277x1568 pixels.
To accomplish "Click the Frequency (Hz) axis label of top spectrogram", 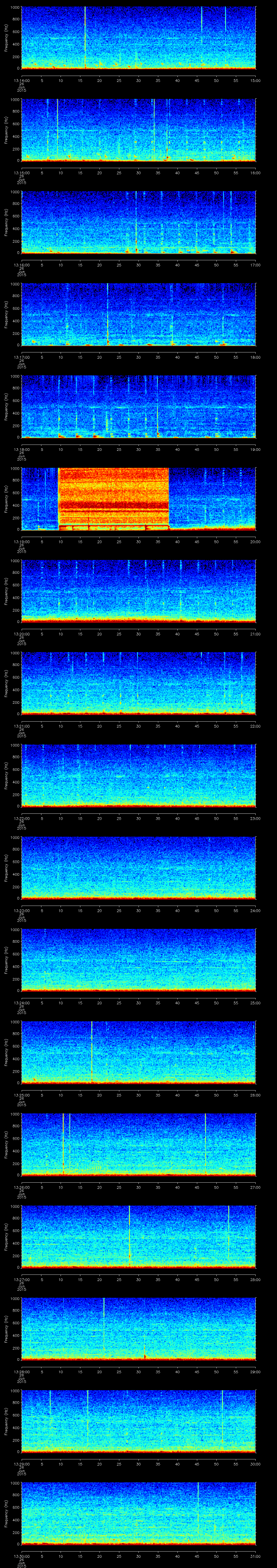I will click(x=6, y=38).
